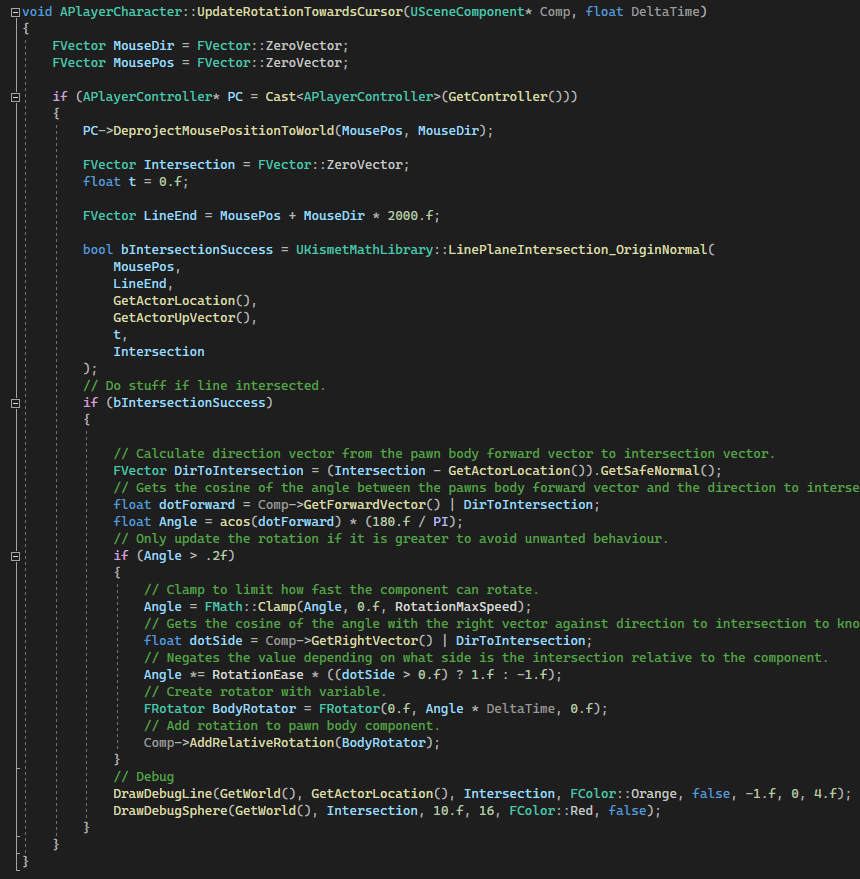Image resolution: width=860 pixels, height=879 pixels.
Task: Collapse the bIntersectionSuccess if-block
Action: pos(14,403)
